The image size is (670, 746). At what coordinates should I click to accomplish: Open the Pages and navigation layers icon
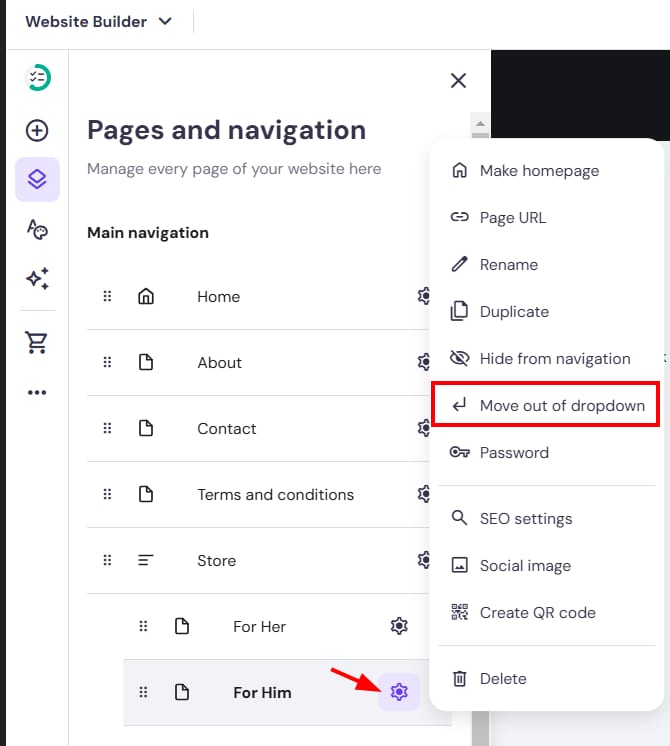pyautogui.click(x=37, y=180)
